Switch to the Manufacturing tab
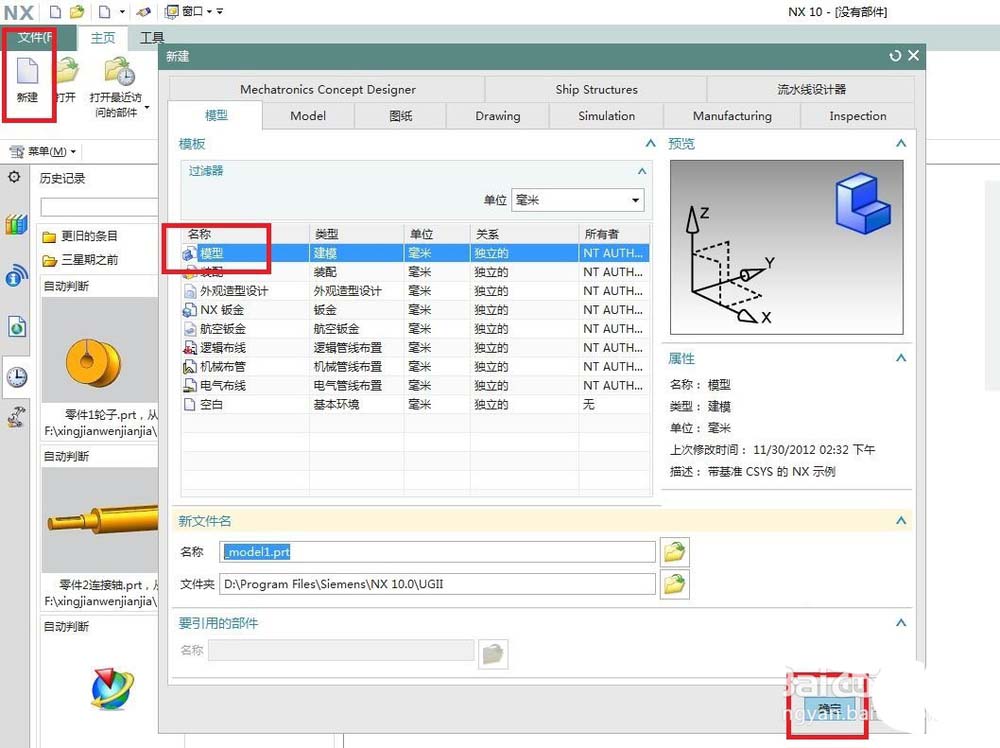Screen dimensions: 1000x748 [x=732, y=115]
